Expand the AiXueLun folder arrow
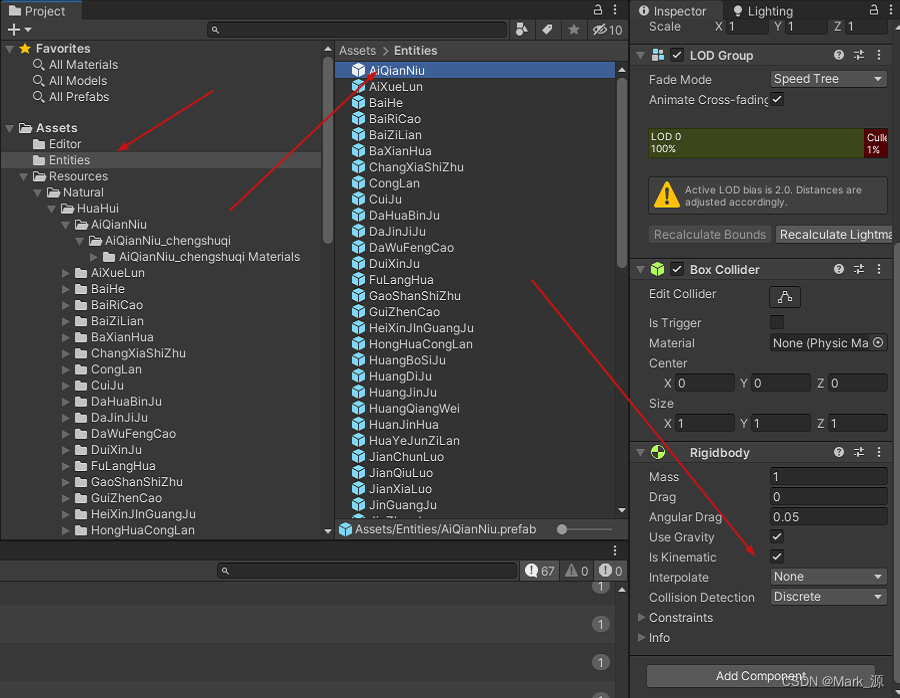This screenshot has width=900, height=698. [66, 273]
